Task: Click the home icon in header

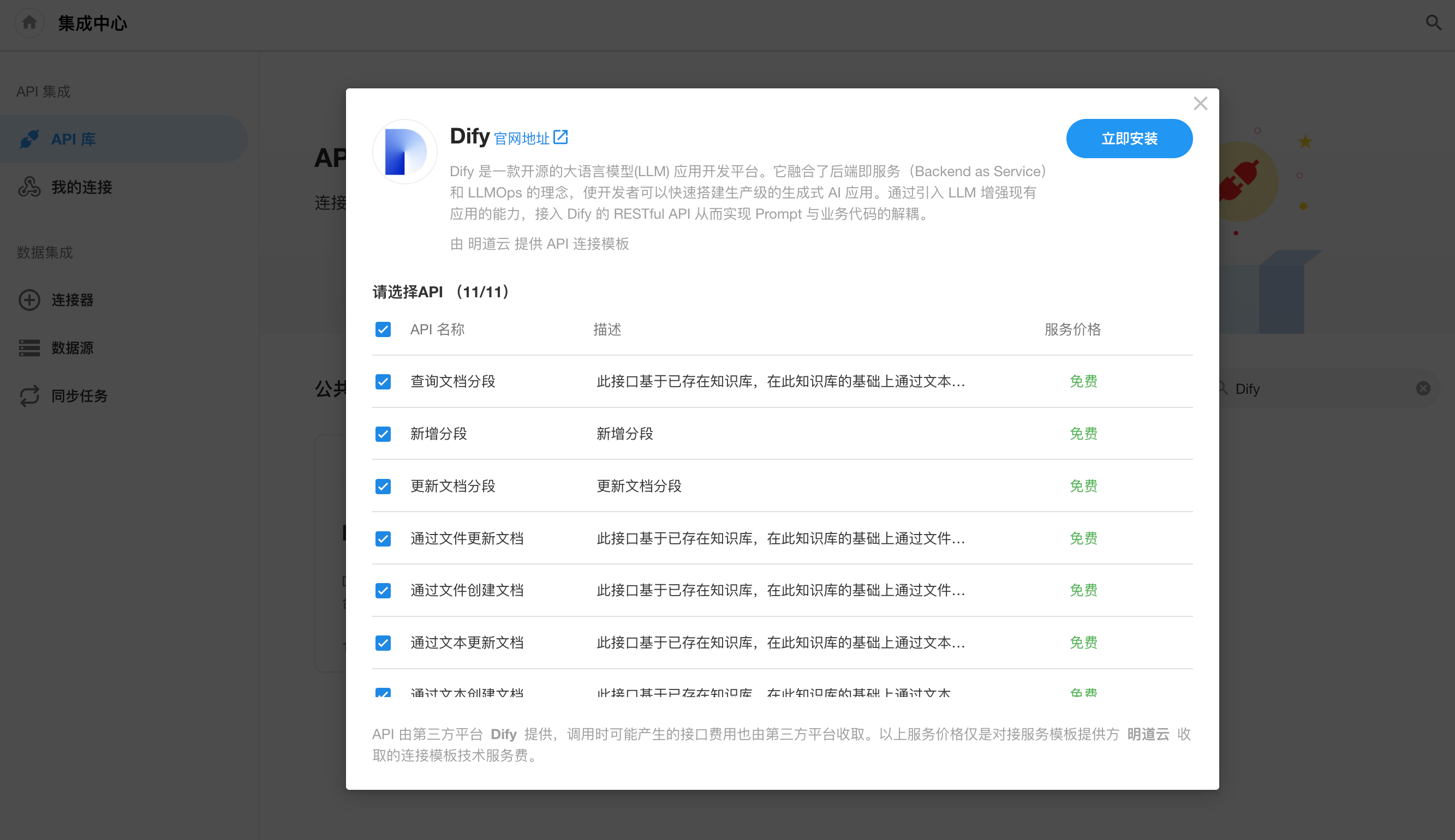Action: [29, 23]
